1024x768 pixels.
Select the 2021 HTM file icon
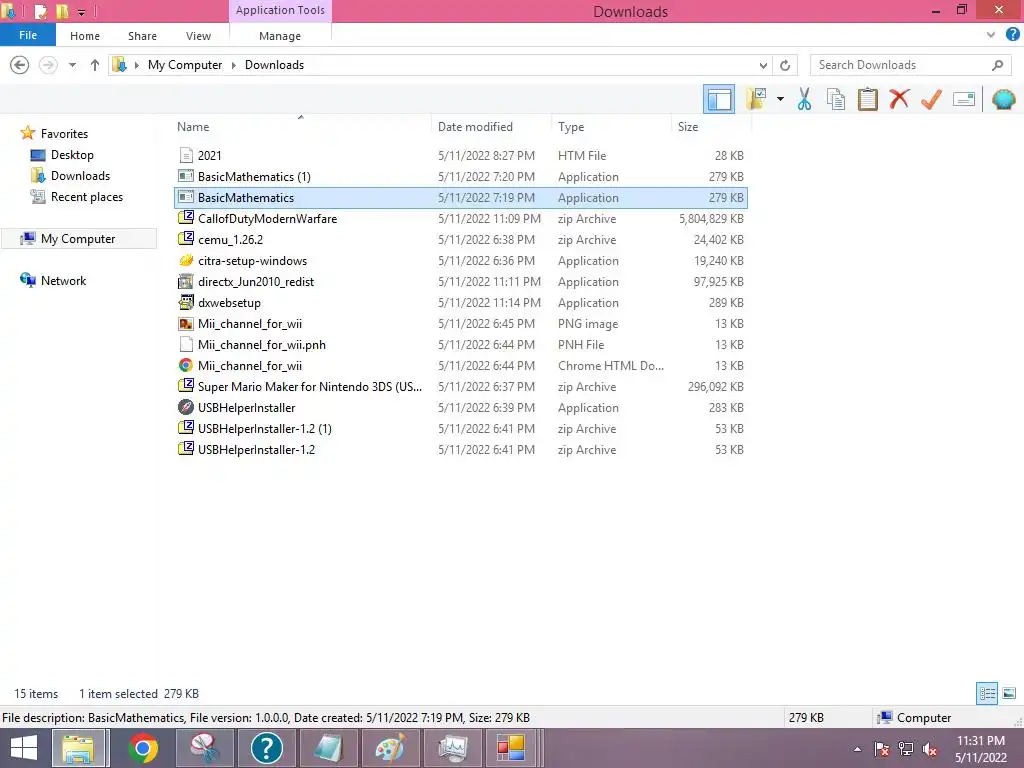186,155
